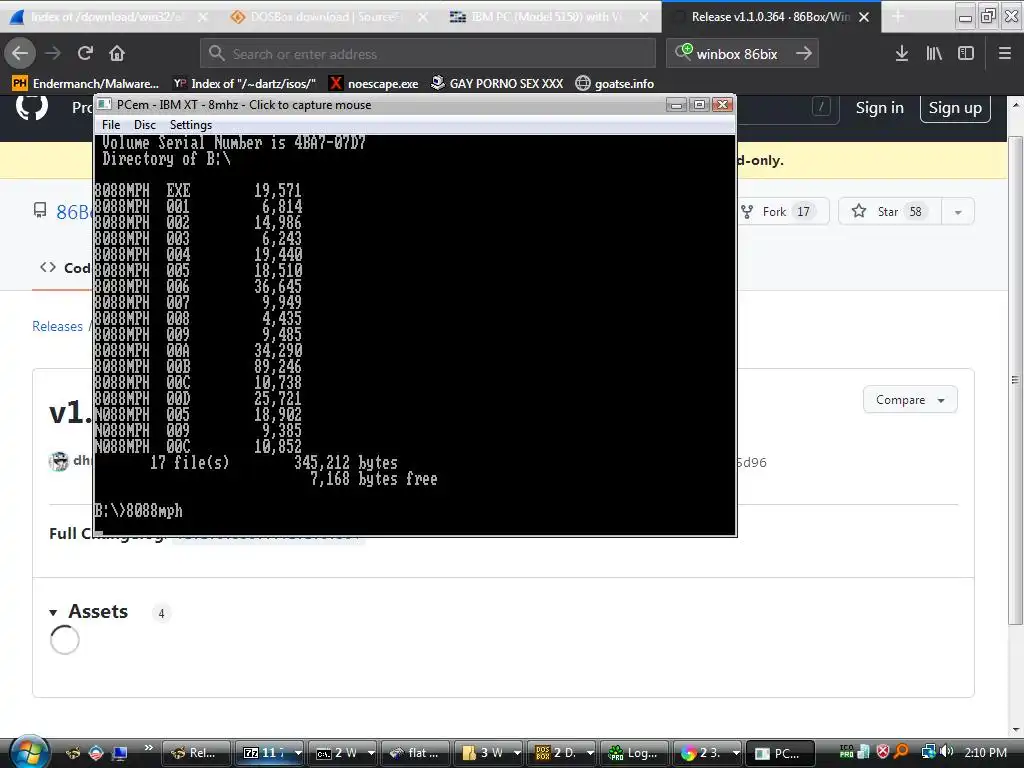The height and width of the screenshot is (768, 1024).
Task: Click the PCem title bar window icon
Action: click(104, 104)
